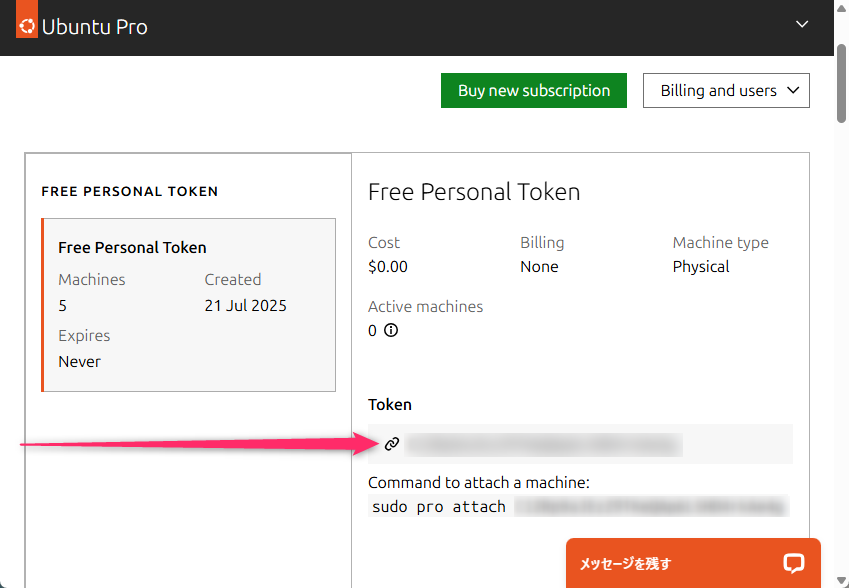The image size is (849, 588).
Task: Click the page vertical scrollbar thumb
Action: coord(841,83)
